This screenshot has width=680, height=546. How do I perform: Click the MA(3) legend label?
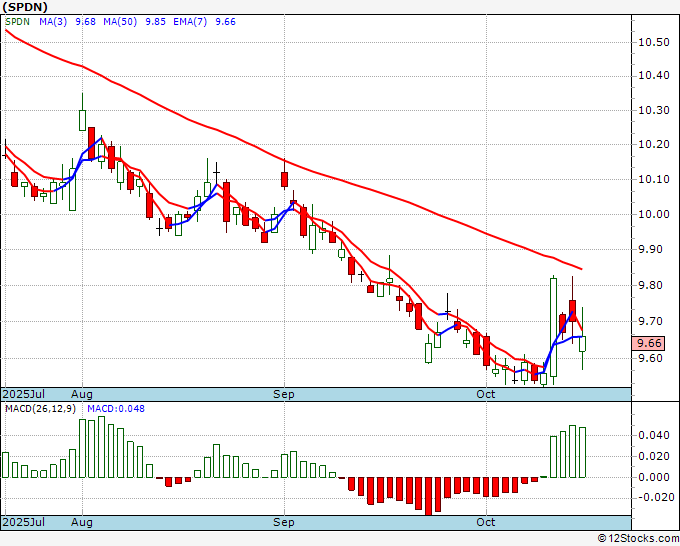coord(53,22)
